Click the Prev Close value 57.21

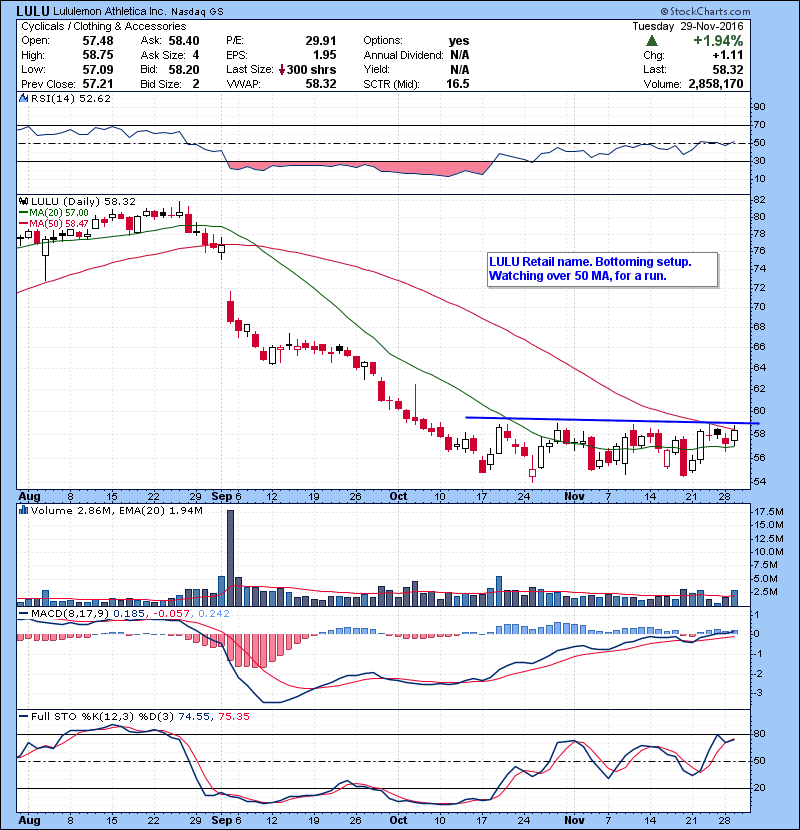pyautogui.click(x=98, y=84)
